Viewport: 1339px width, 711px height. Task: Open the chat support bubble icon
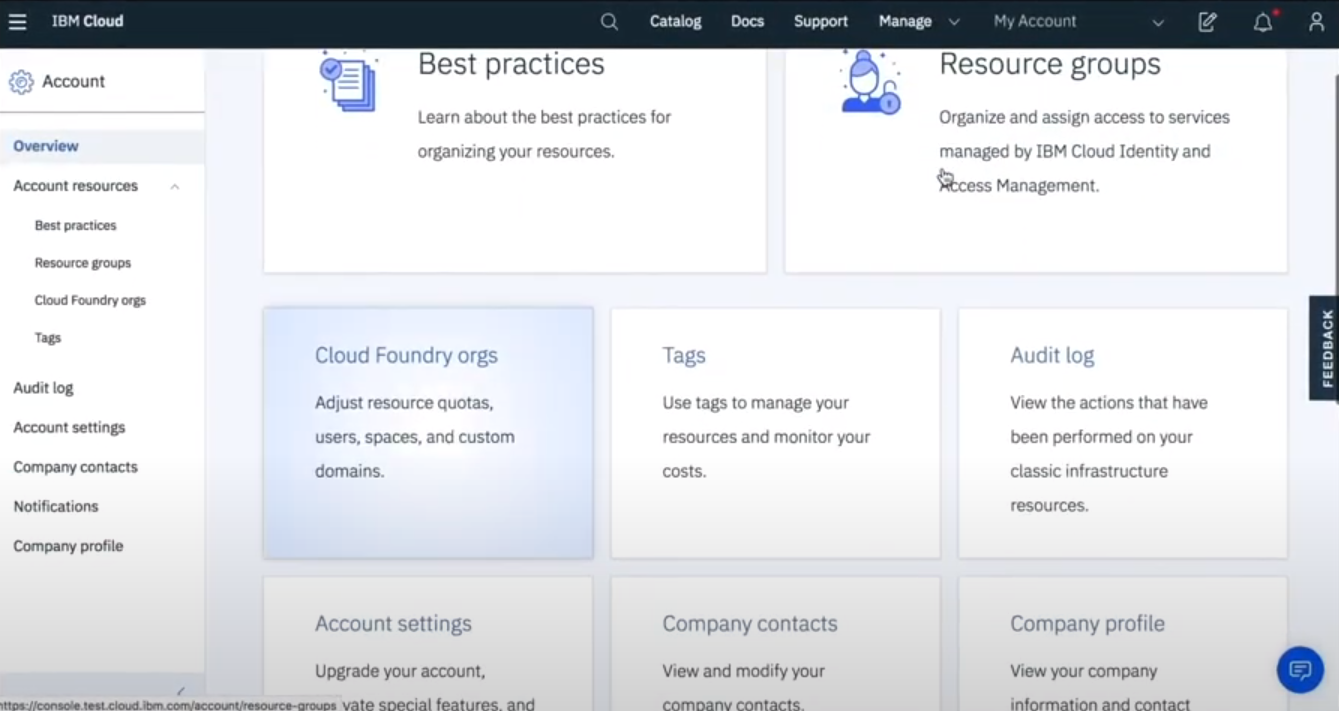point(1300,669)
